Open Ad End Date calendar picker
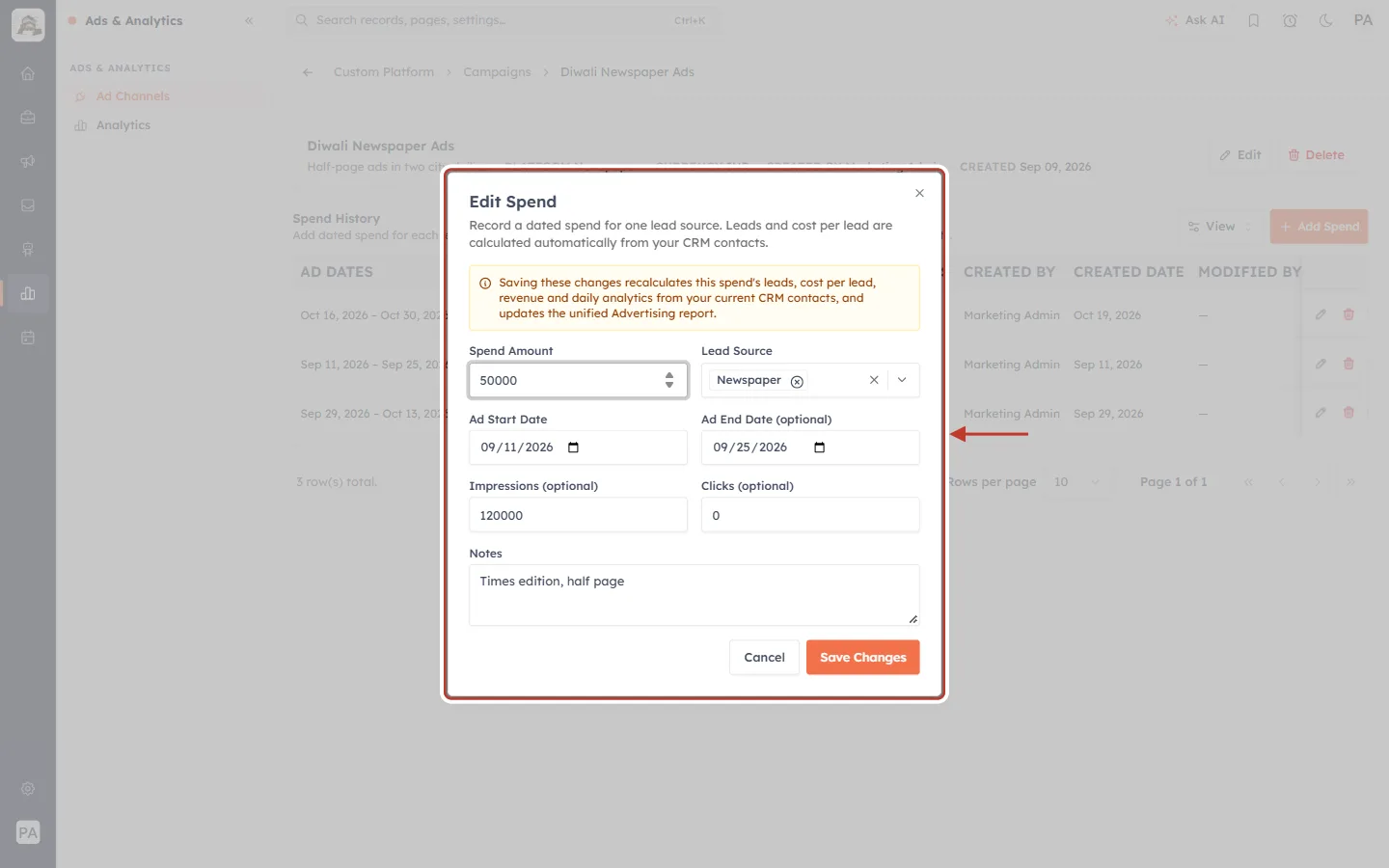This screenshot has height=868, width=1389. (820, 448)
